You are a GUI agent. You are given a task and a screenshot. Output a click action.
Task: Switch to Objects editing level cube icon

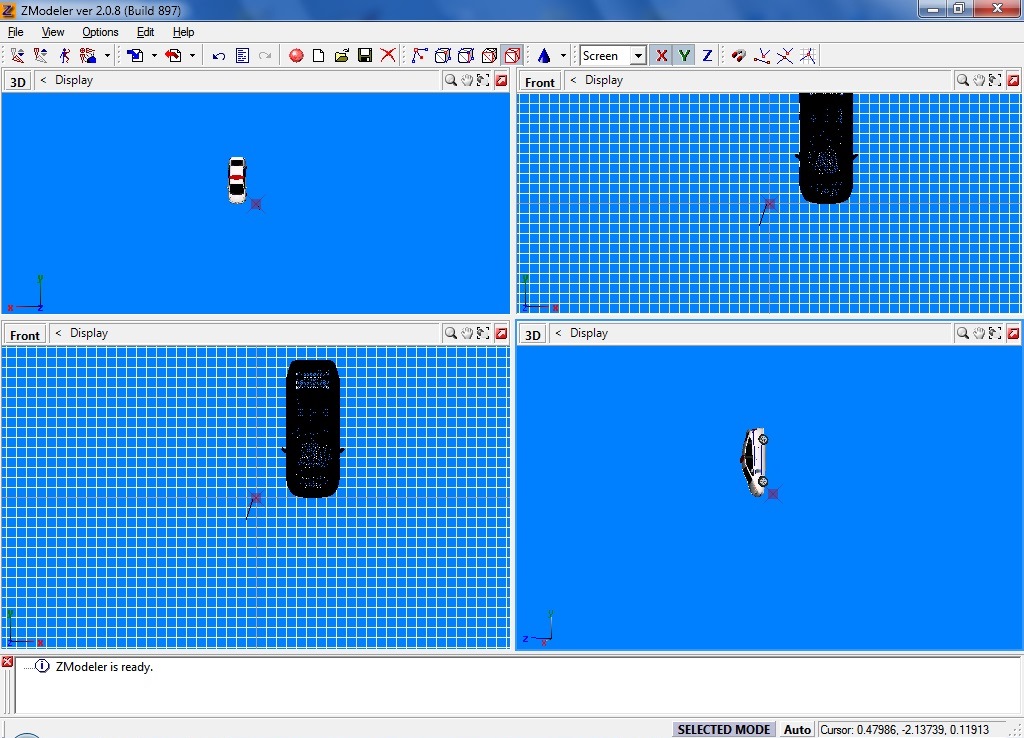(x=489, y=56)
